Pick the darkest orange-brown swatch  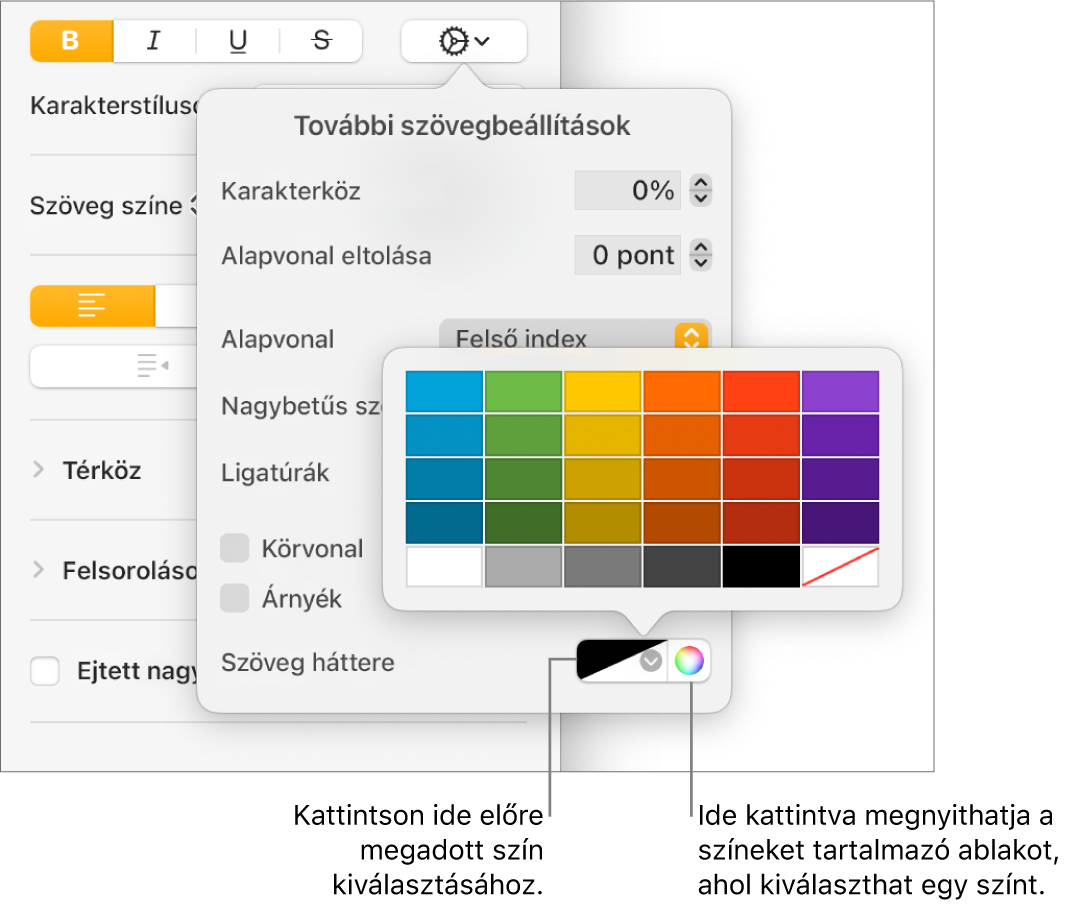point(682,523)
